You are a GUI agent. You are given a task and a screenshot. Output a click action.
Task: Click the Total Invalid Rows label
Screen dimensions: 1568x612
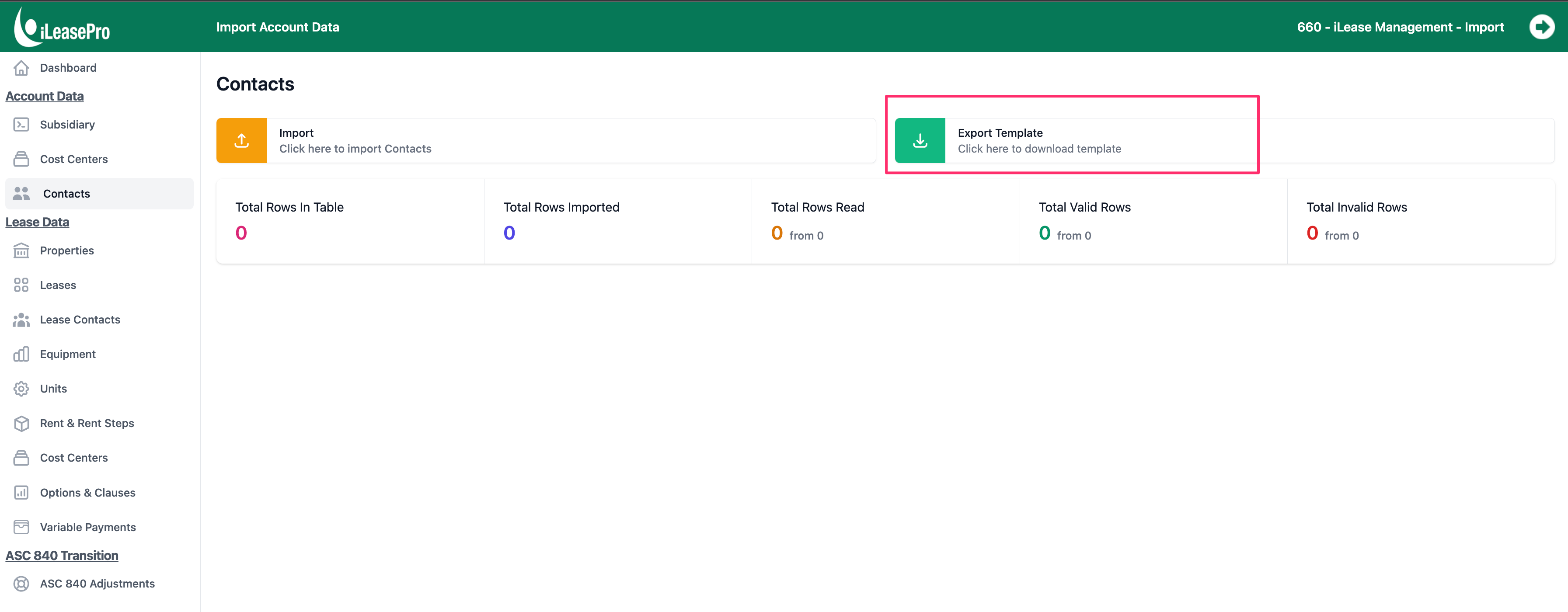pos(1357,208)
